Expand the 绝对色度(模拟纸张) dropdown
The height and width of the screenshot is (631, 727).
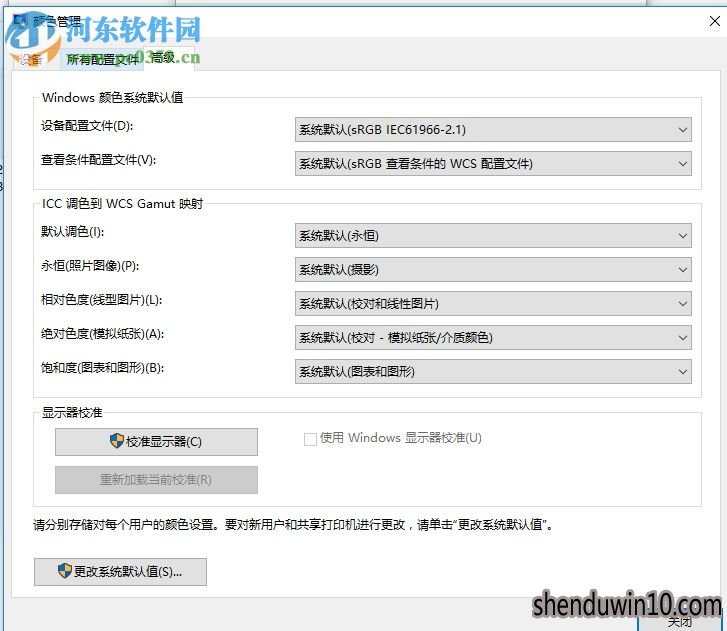[493, 337]
